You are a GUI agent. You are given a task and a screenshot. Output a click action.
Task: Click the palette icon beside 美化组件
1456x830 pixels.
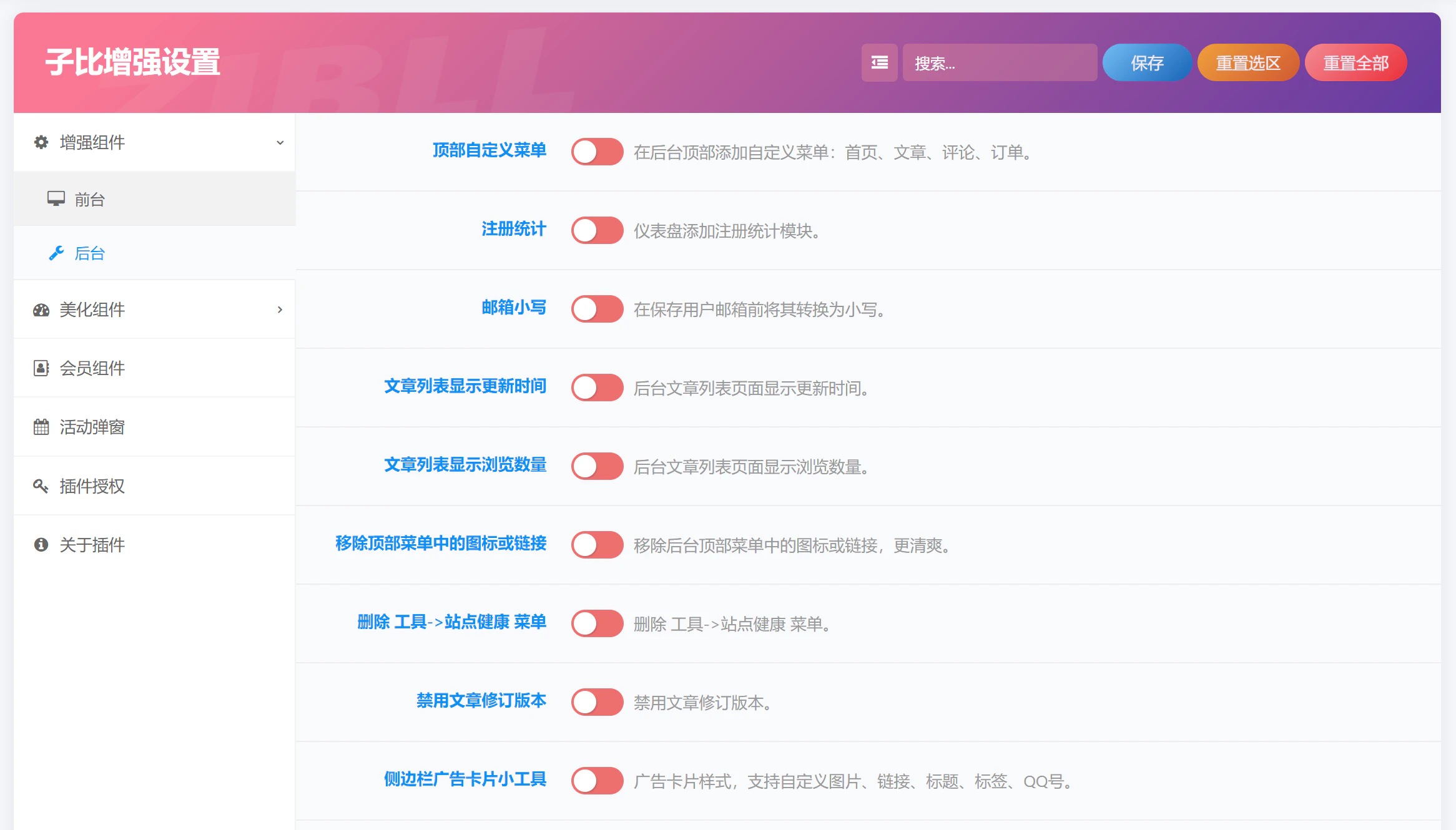coord(41,310)
